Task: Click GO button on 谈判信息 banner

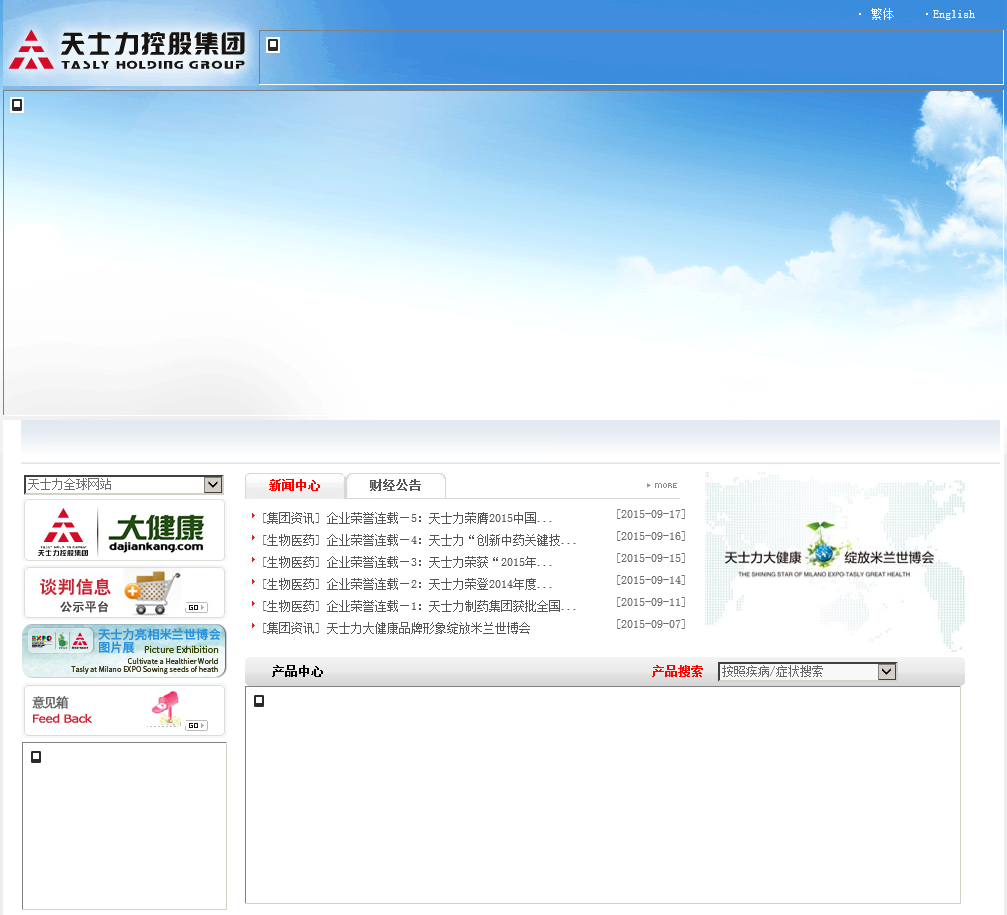Action: [x=196, y=607]
